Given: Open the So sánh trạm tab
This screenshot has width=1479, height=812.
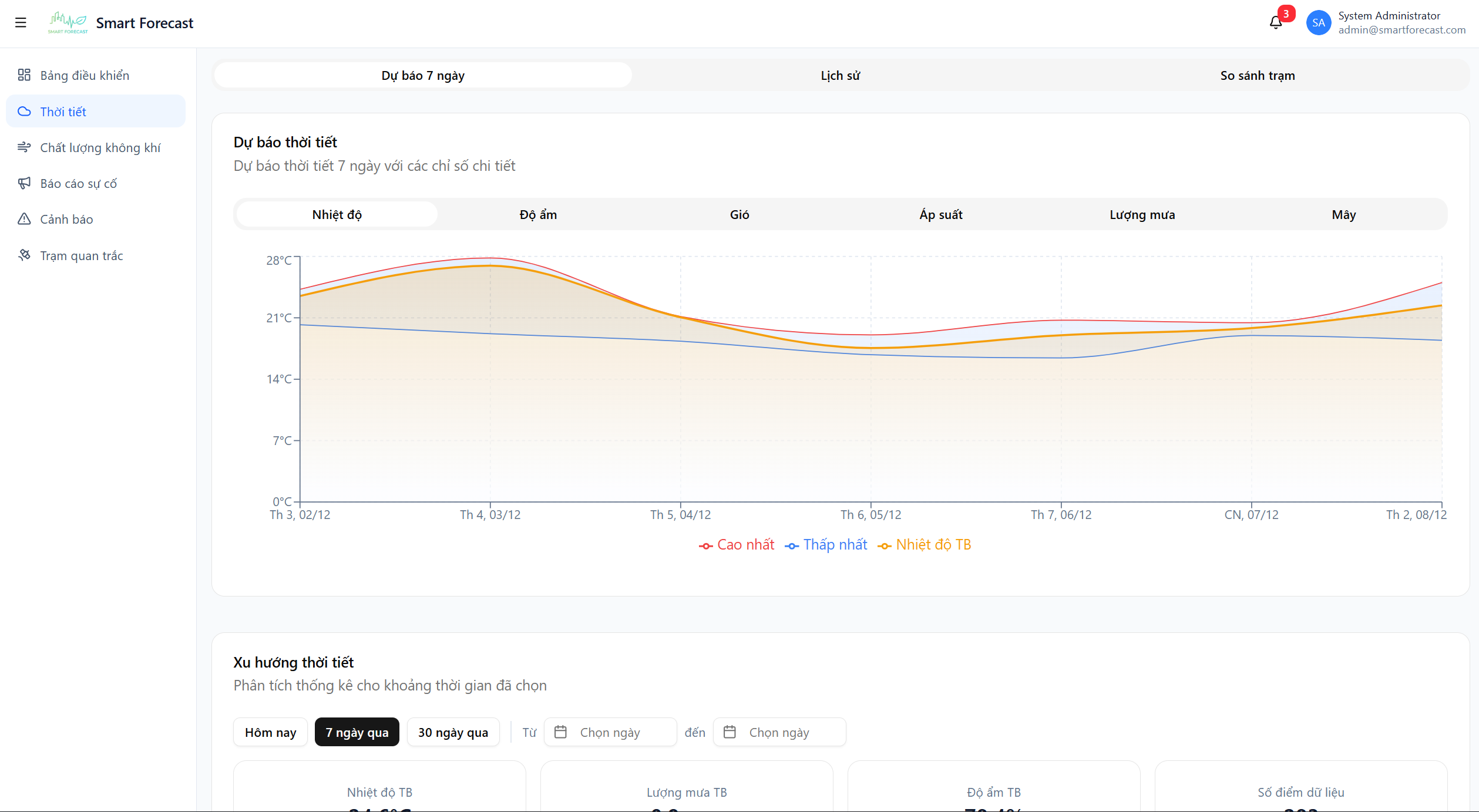Looking at the screenshot, I should pos(1257,75).
